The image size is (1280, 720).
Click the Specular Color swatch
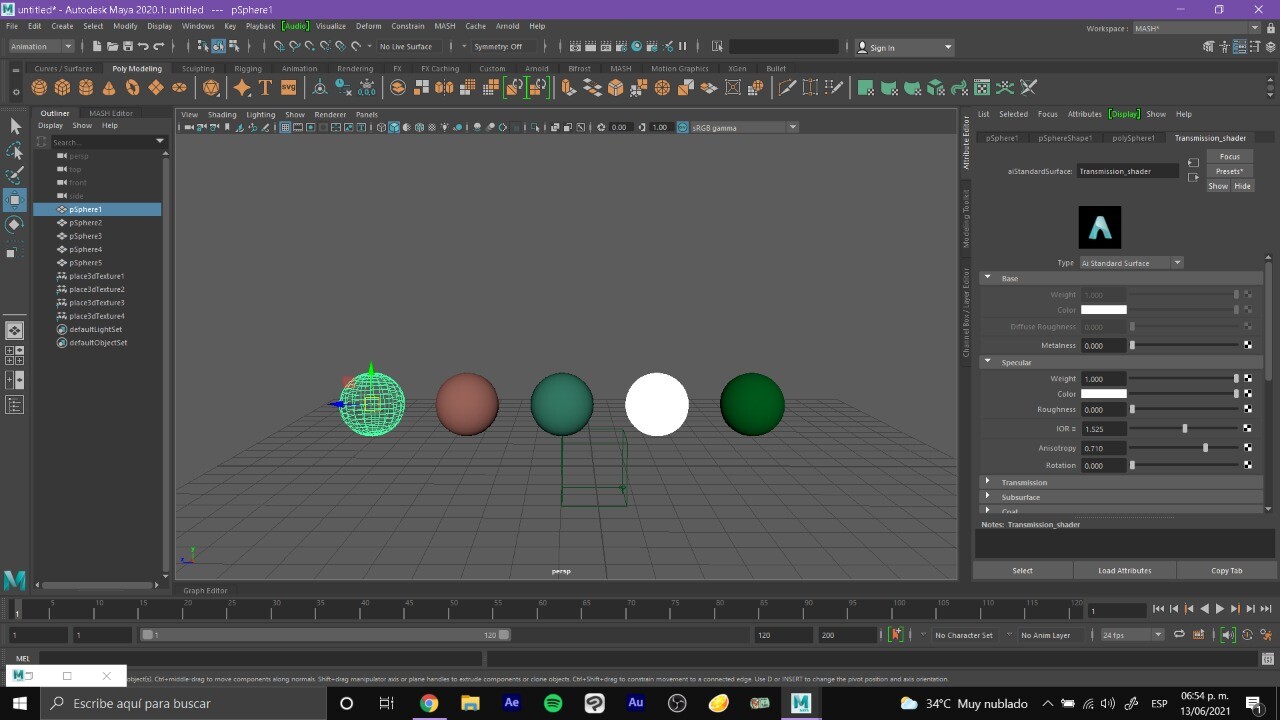click(x=1104, y=393)
